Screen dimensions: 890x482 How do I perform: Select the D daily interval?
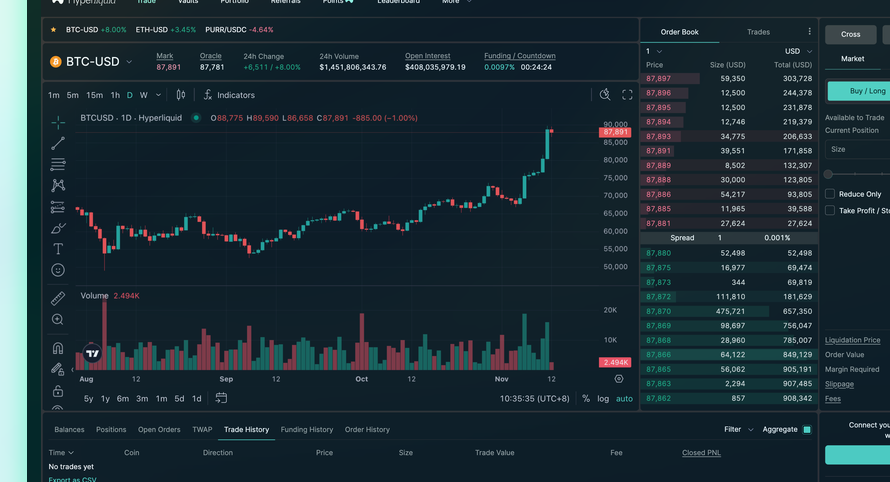pyautogui.click(x=129, y=95)
